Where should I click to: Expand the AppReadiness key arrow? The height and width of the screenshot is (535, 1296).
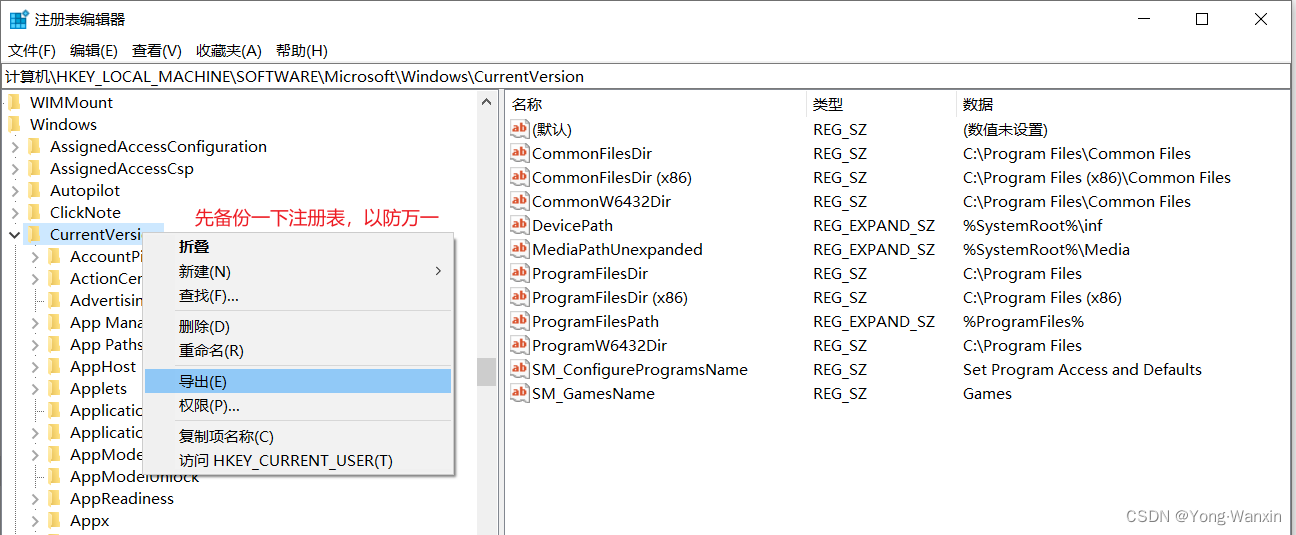(35, 499)
